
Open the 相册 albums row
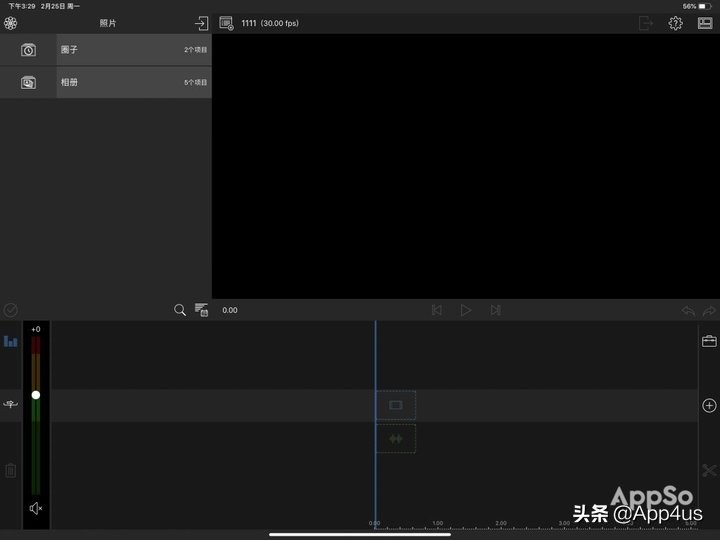106,82
